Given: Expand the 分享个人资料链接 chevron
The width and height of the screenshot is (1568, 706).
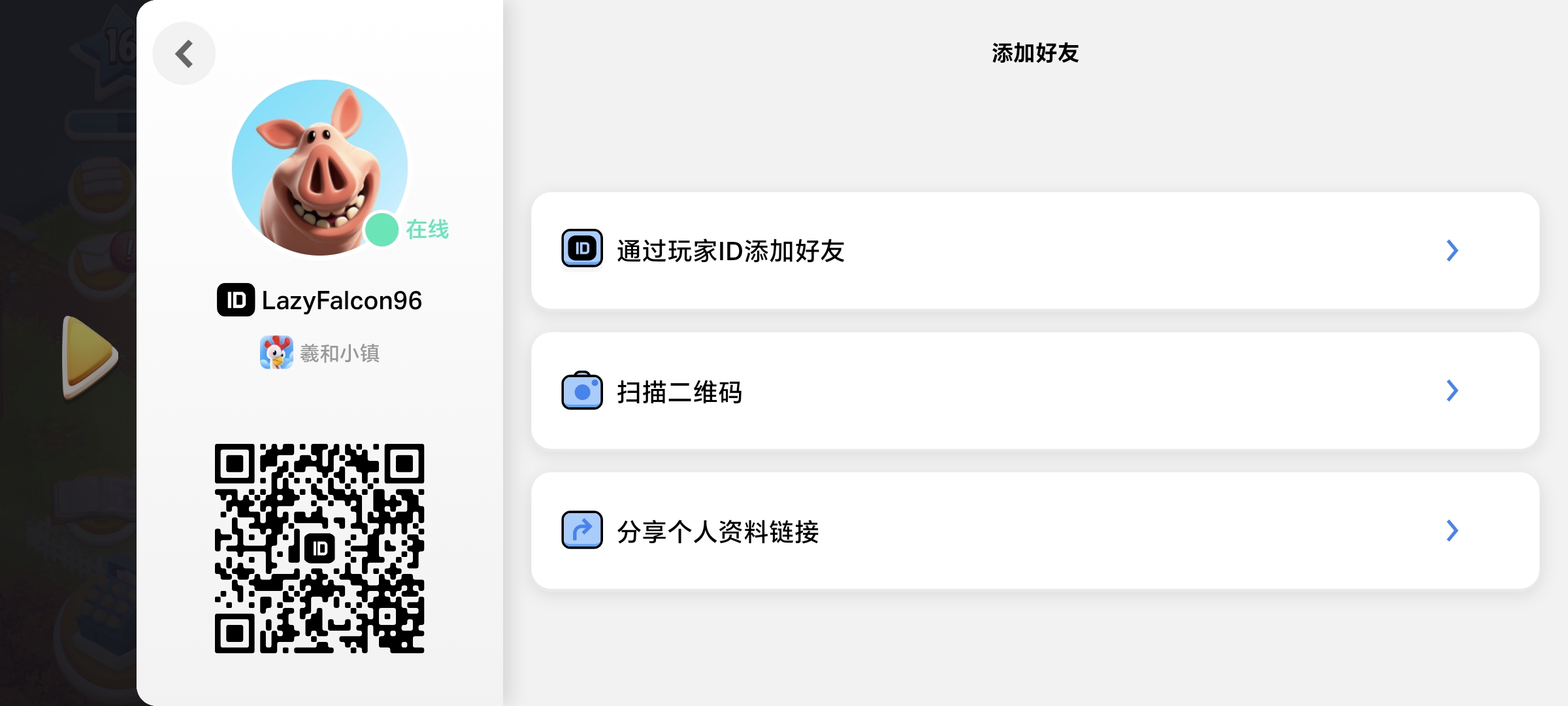Looking at the screenshot, I should [x=1451, y=531].
